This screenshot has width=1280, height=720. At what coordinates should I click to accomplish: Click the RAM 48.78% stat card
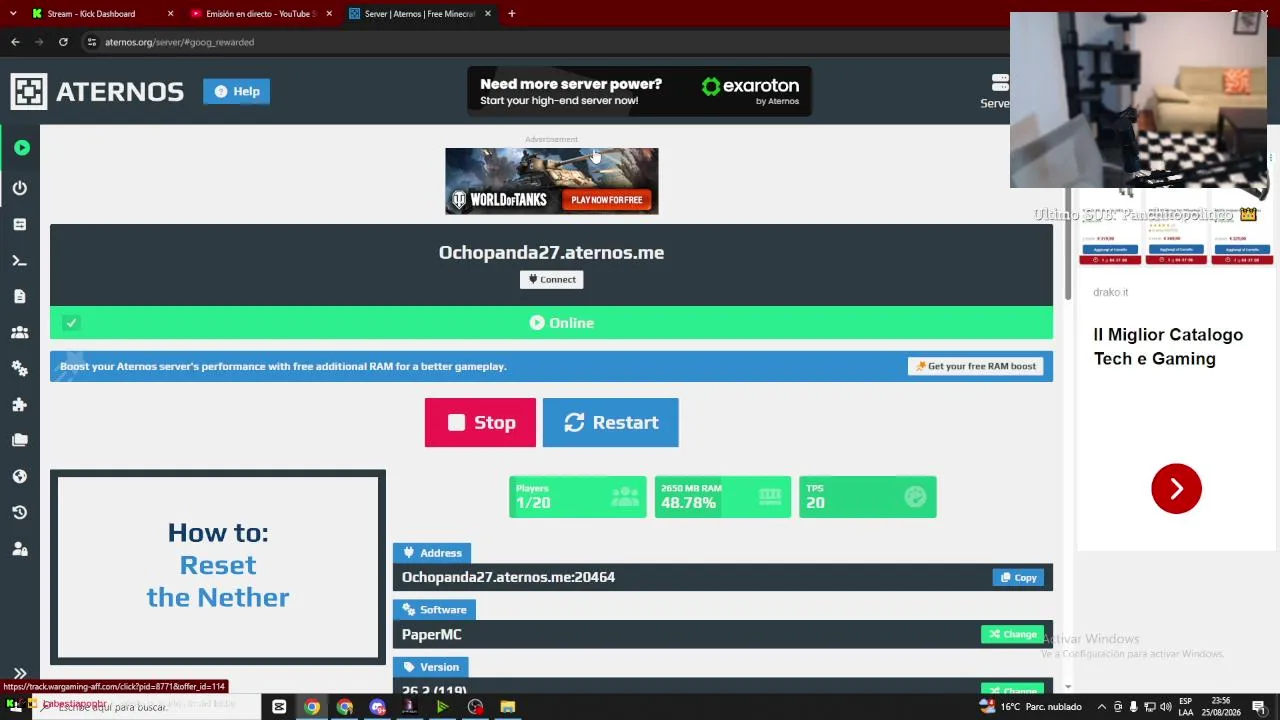coord(723,497)
